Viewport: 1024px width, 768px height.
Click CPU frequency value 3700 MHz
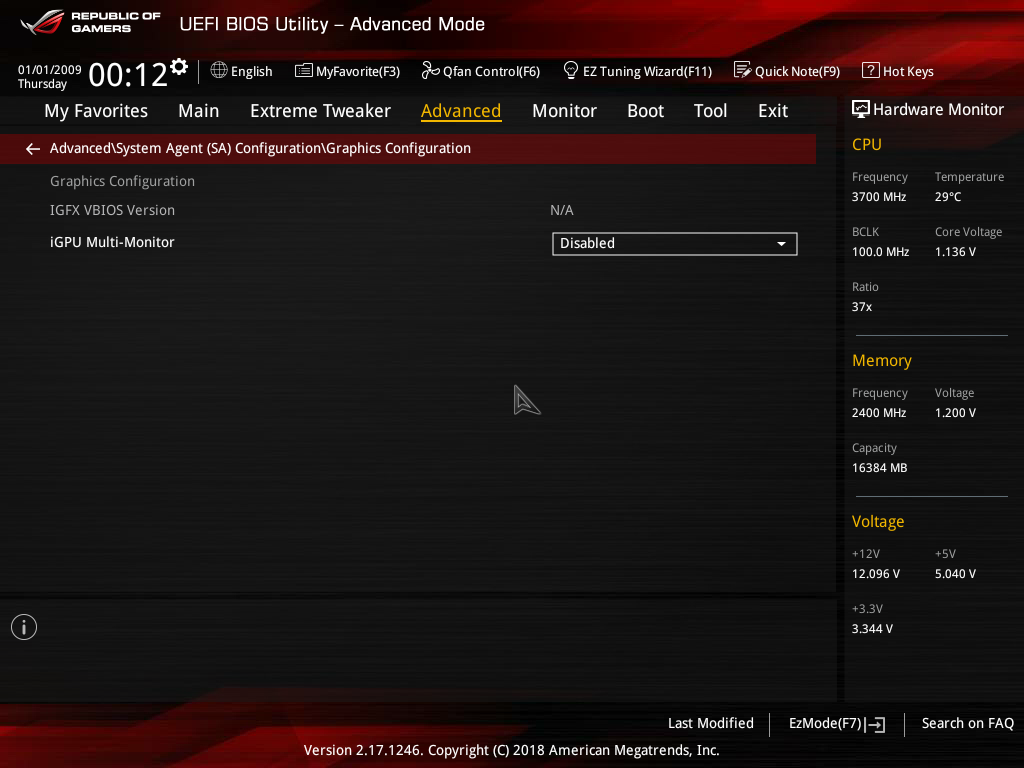click(x=878, y=197)
